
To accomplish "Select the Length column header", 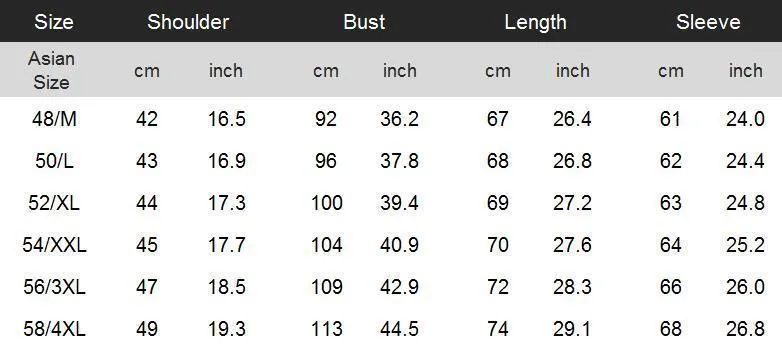I will click(x=536, y=22).
